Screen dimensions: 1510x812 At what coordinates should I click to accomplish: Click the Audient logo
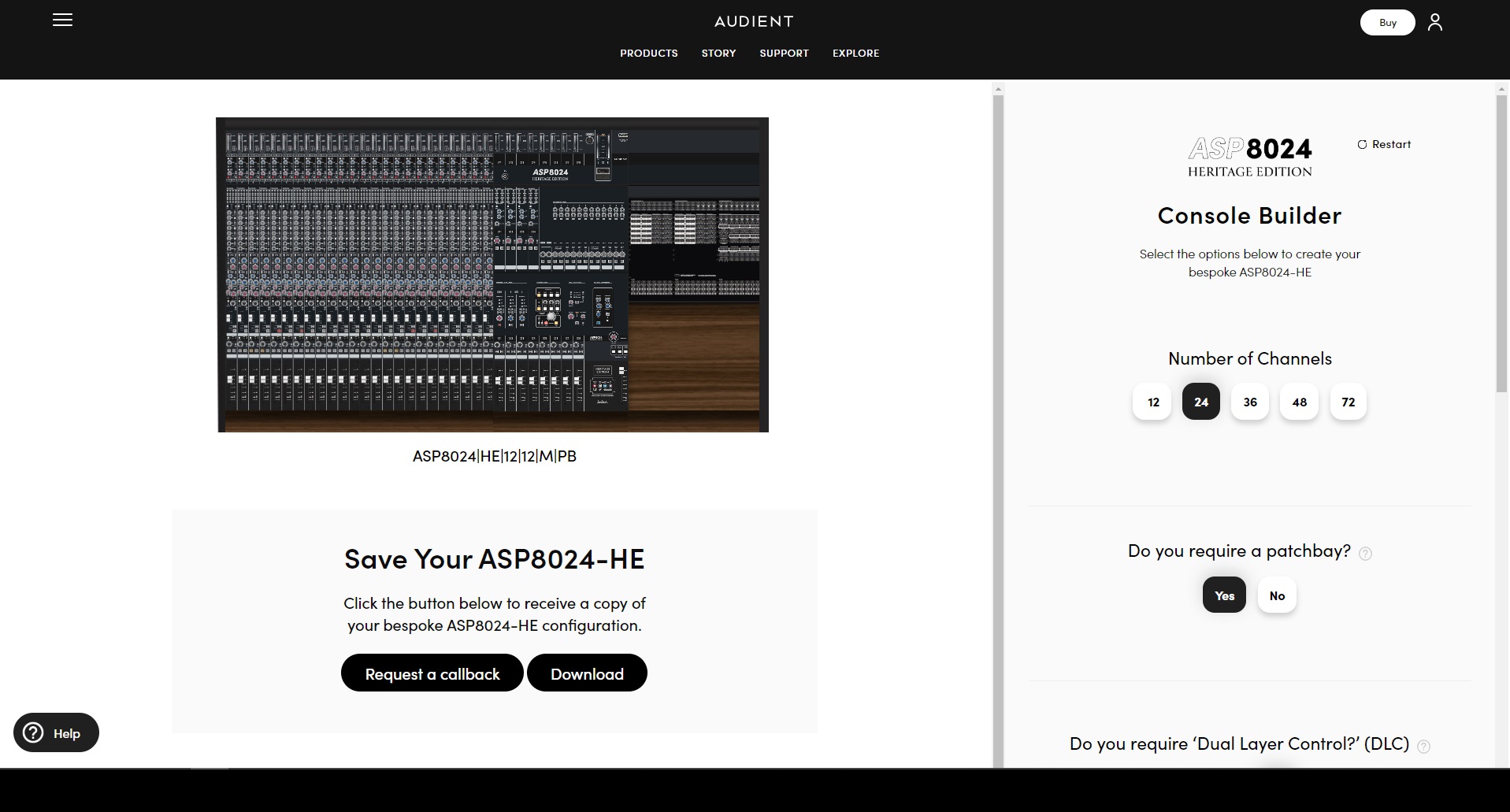754,21
